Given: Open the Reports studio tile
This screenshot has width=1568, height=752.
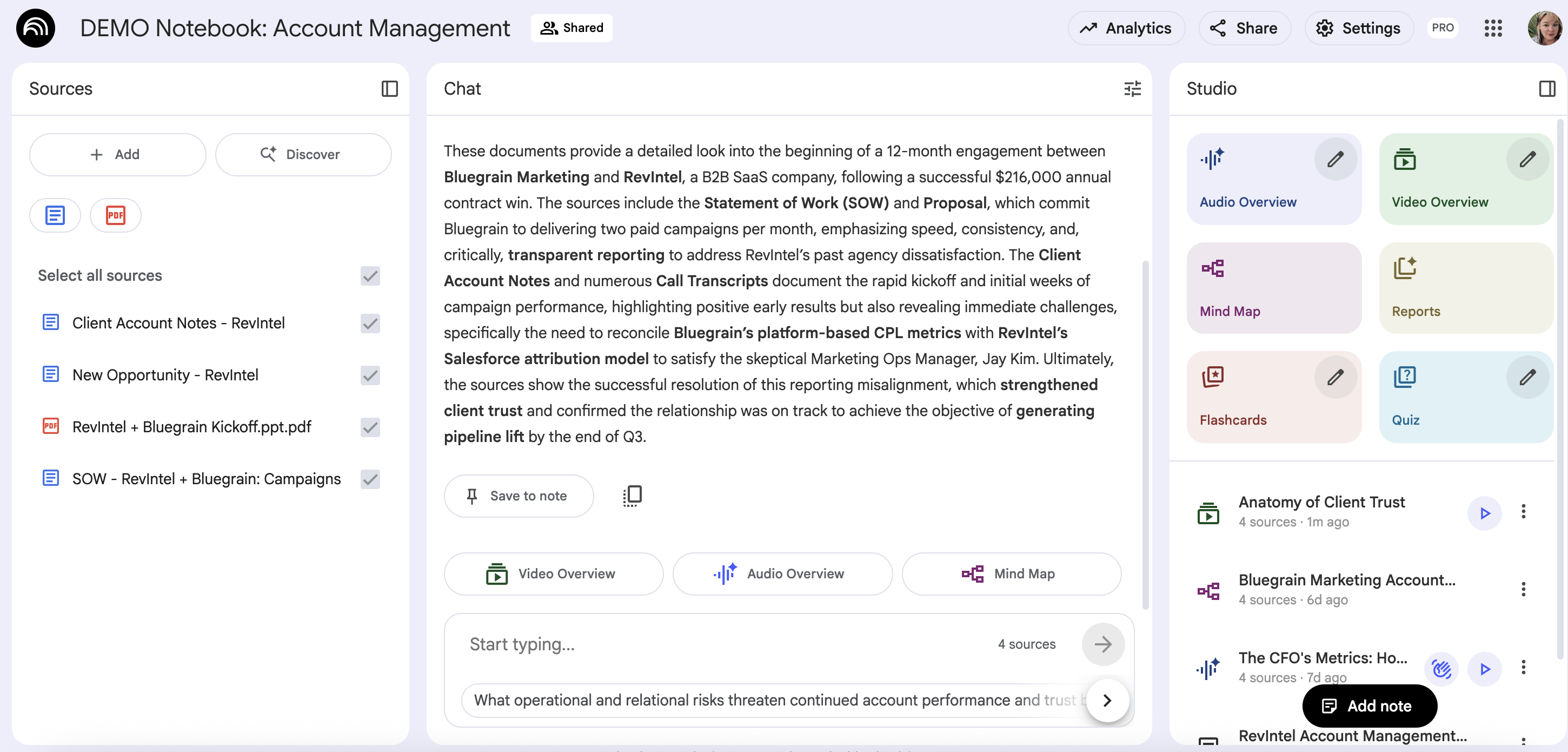Looking at the screenshot, I should click(1465, 288).
